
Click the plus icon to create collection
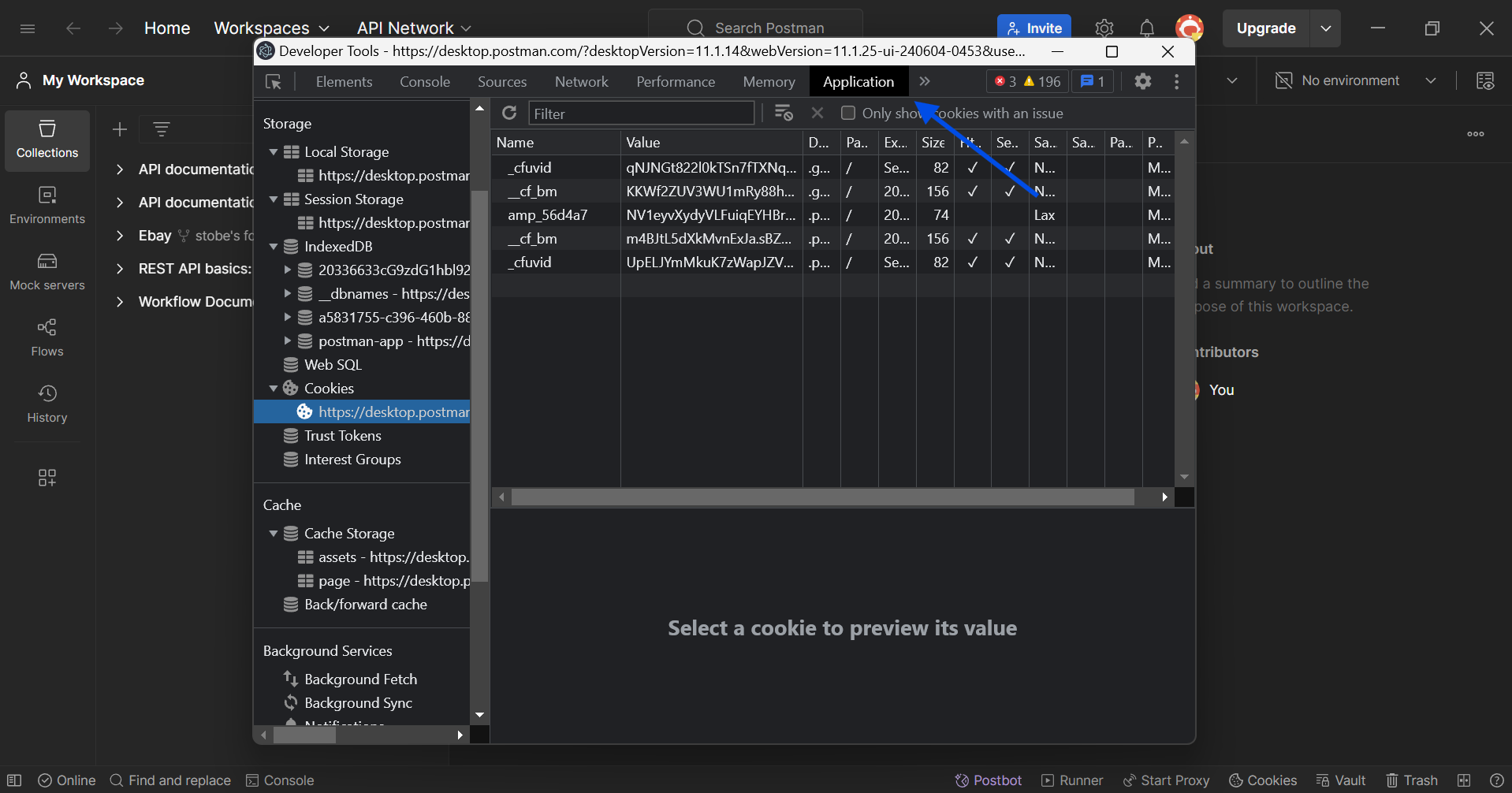[x=120, y=129]
